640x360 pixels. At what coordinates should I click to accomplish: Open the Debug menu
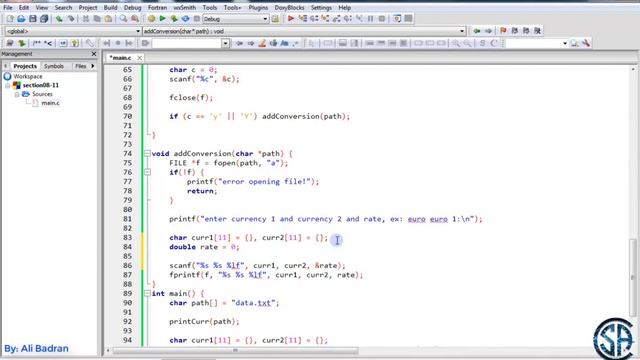[x=132, y=7]
